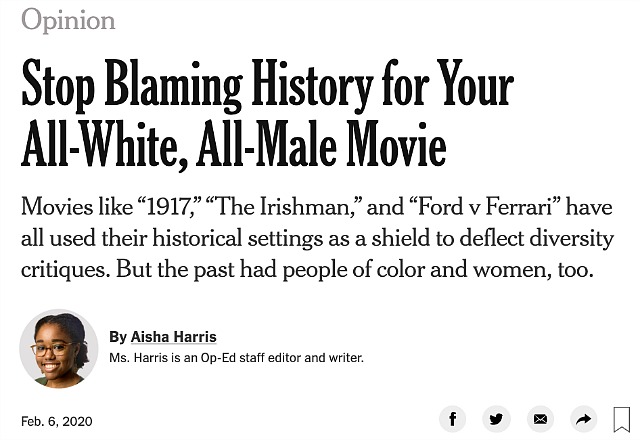
Task: Share the article on Facebook
Action: click(x=452, y=419)
